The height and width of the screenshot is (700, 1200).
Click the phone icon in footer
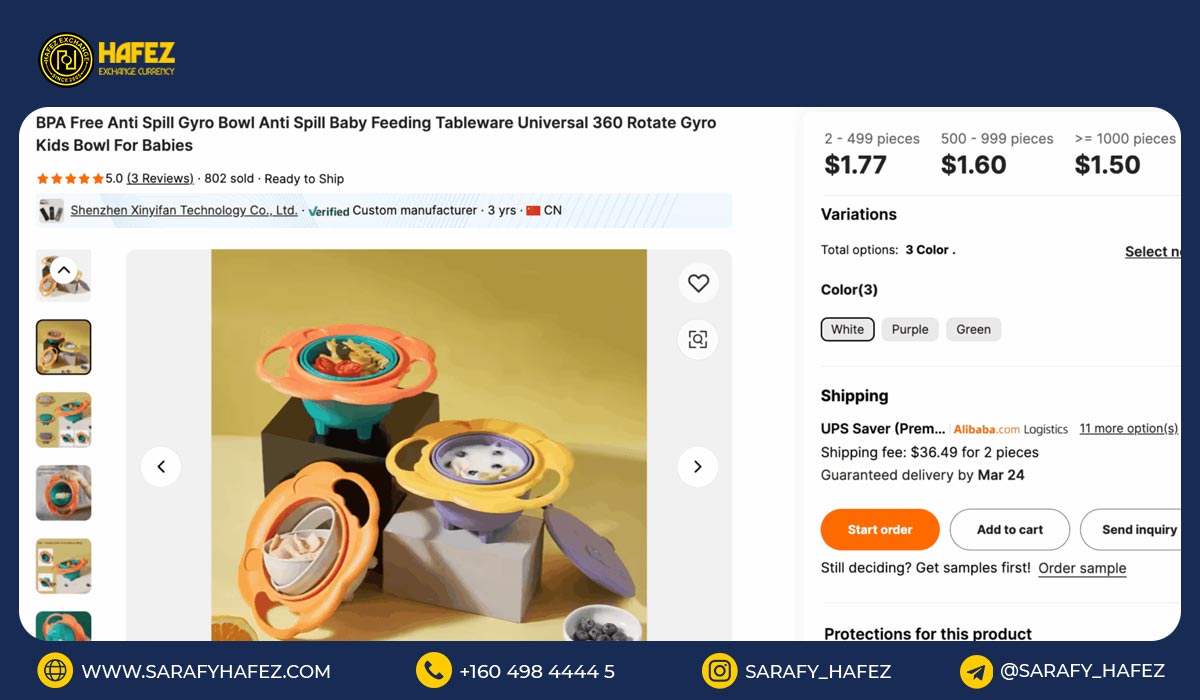433,670
